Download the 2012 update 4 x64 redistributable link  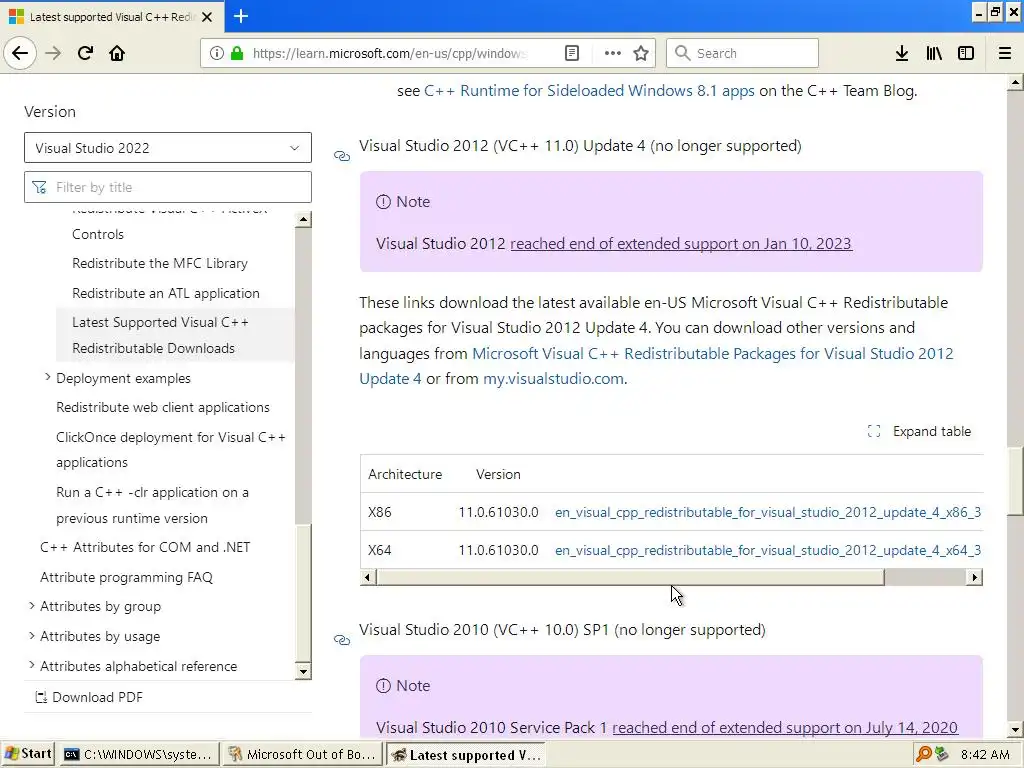click(x=768, y=550)
